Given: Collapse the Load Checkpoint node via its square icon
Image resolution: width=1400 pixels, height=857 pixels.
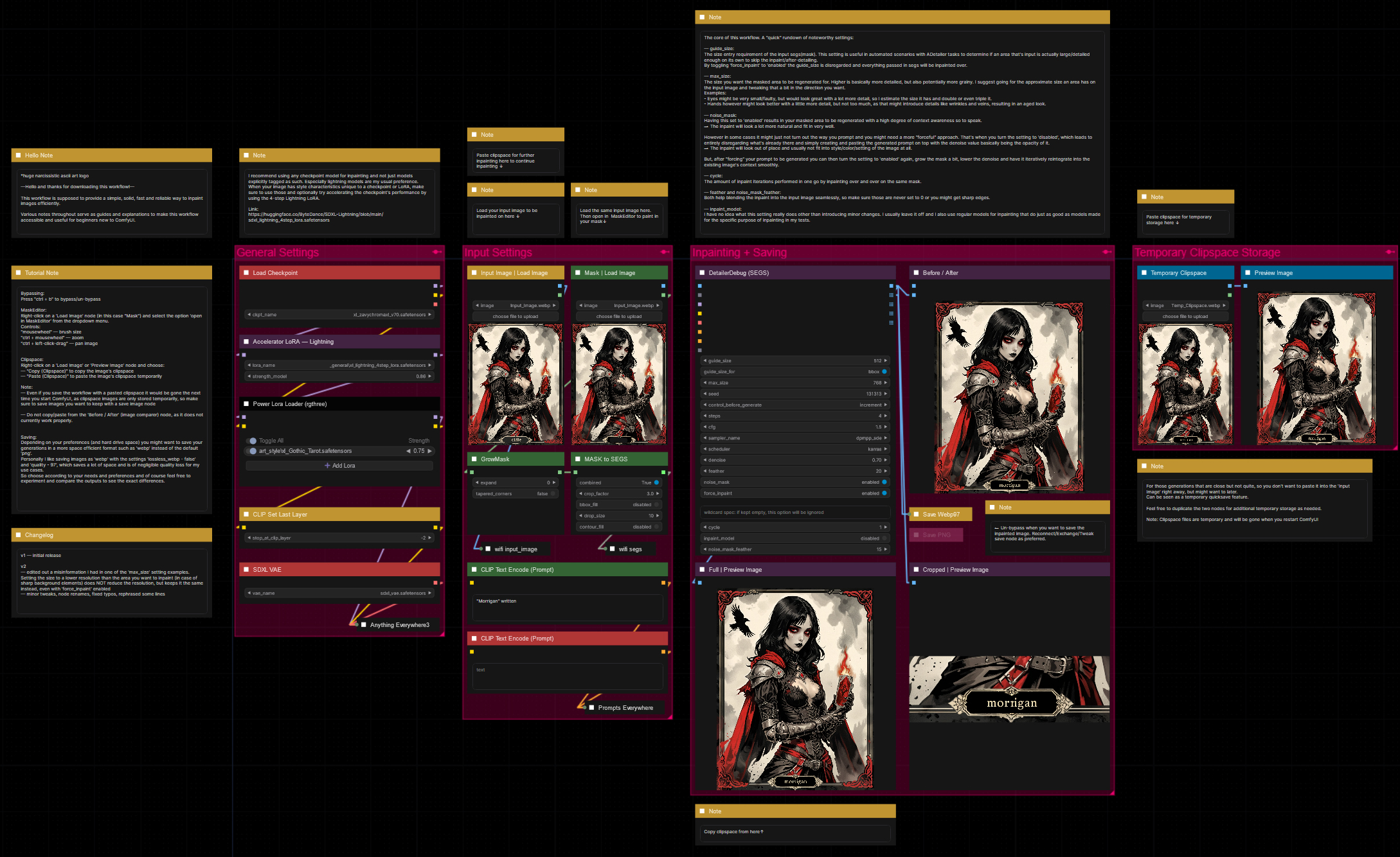Looking at the screenshot, I should (246, 273).
